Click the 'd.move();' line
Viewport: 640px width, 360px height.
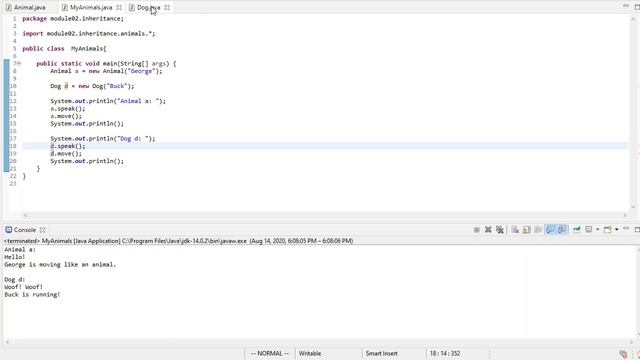[x=66, y=153]
